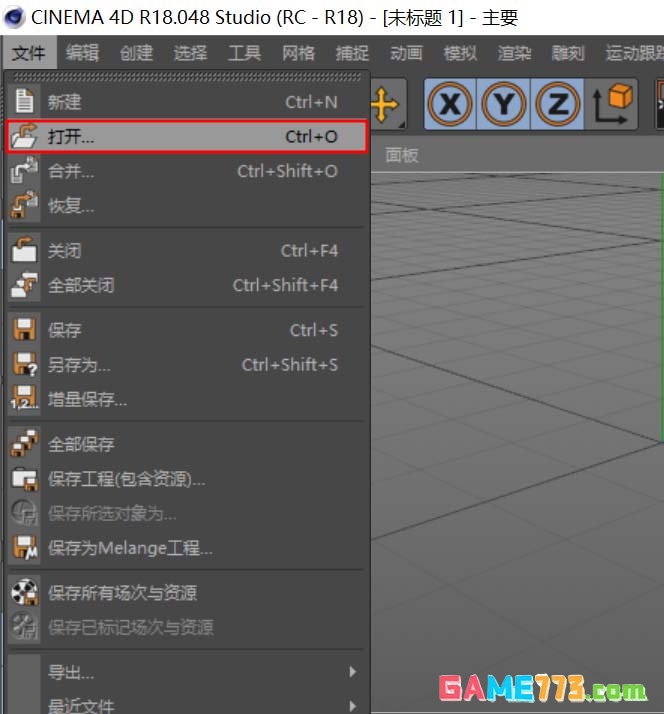Choose 另存为... menu entry

(186, 364)
